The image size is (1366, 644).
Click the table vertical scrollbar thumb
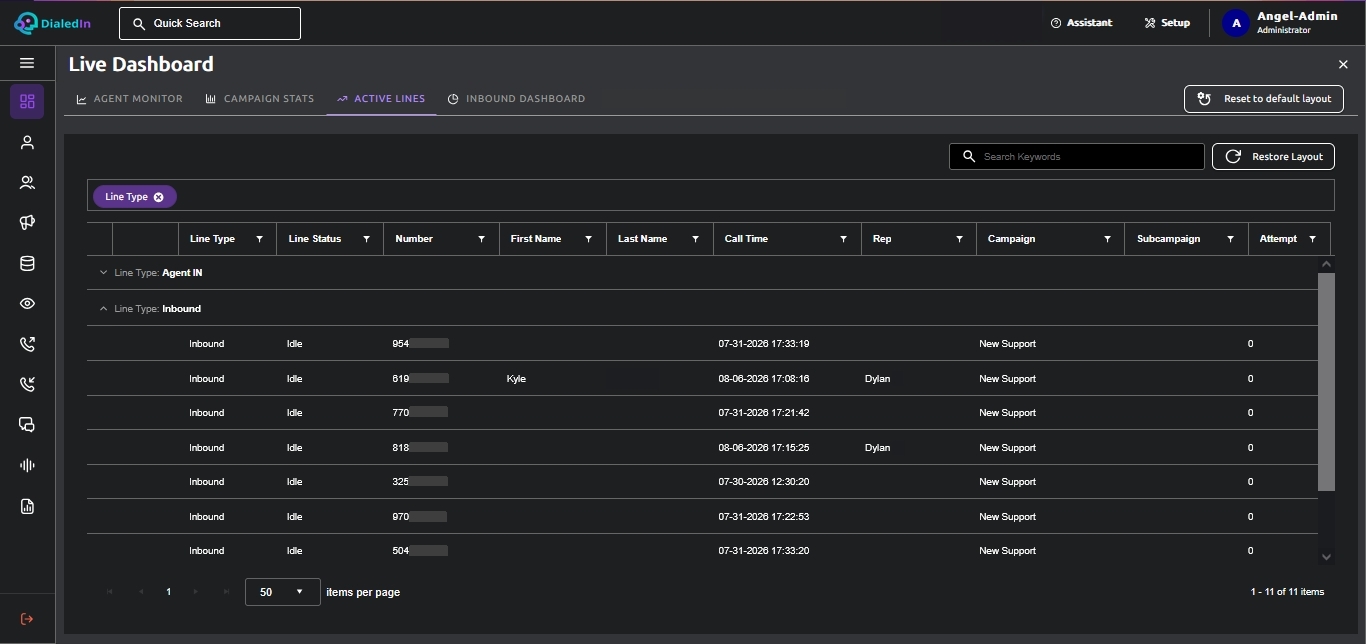(1326, 381)
